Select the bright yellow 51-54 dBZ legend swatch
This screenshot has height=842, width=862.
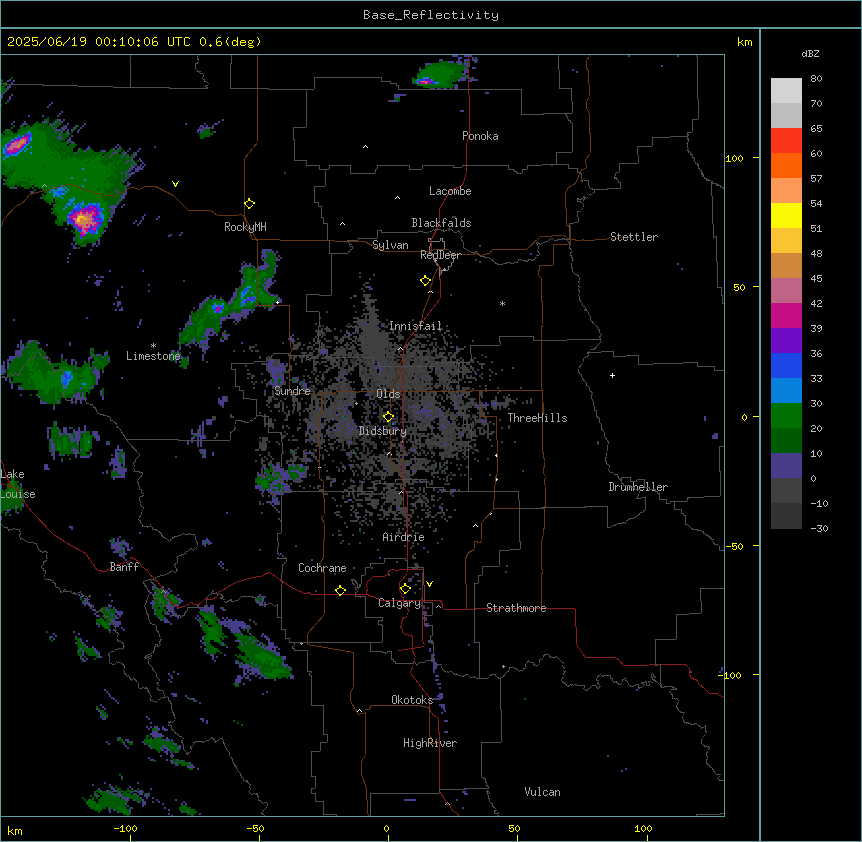click(786, 215)
